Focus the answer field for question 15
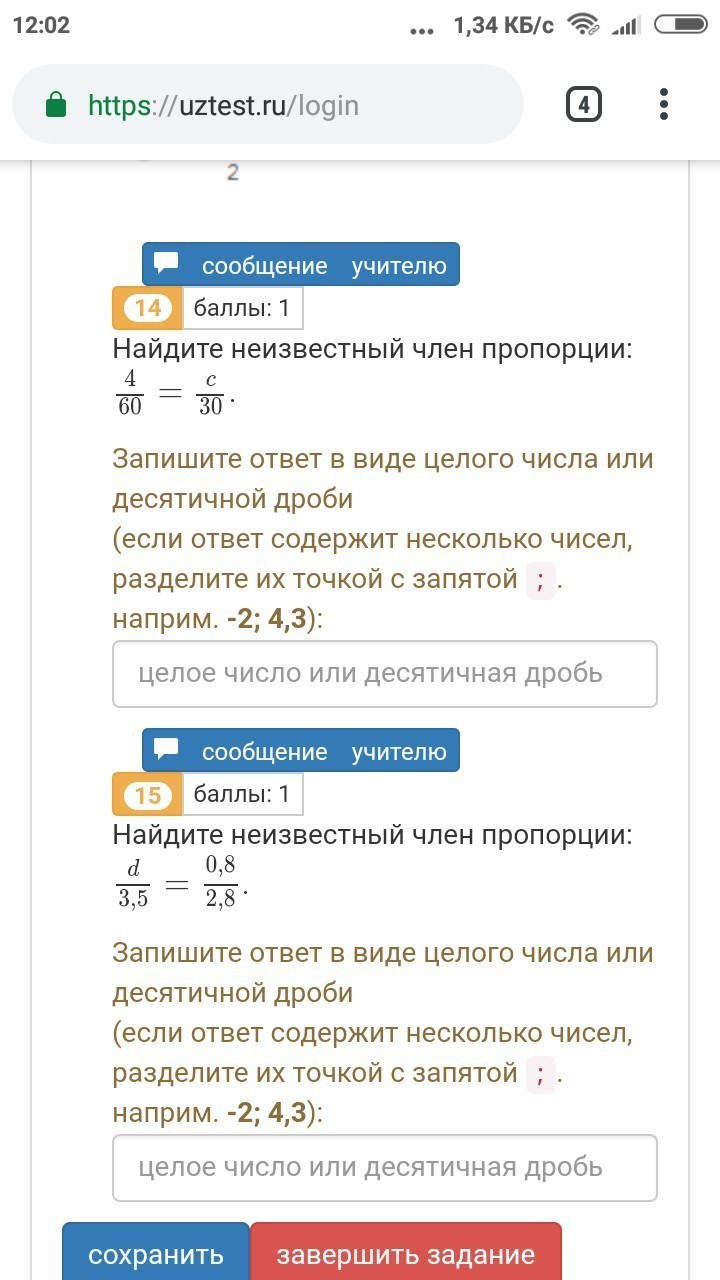 [385, 1167]
